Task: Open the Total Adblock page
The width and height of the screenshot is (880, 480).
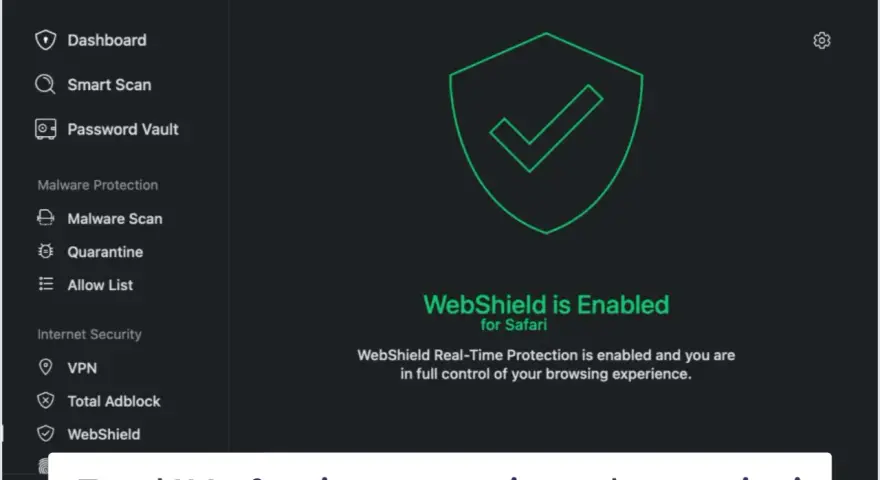Action: (x=114, y=401)
